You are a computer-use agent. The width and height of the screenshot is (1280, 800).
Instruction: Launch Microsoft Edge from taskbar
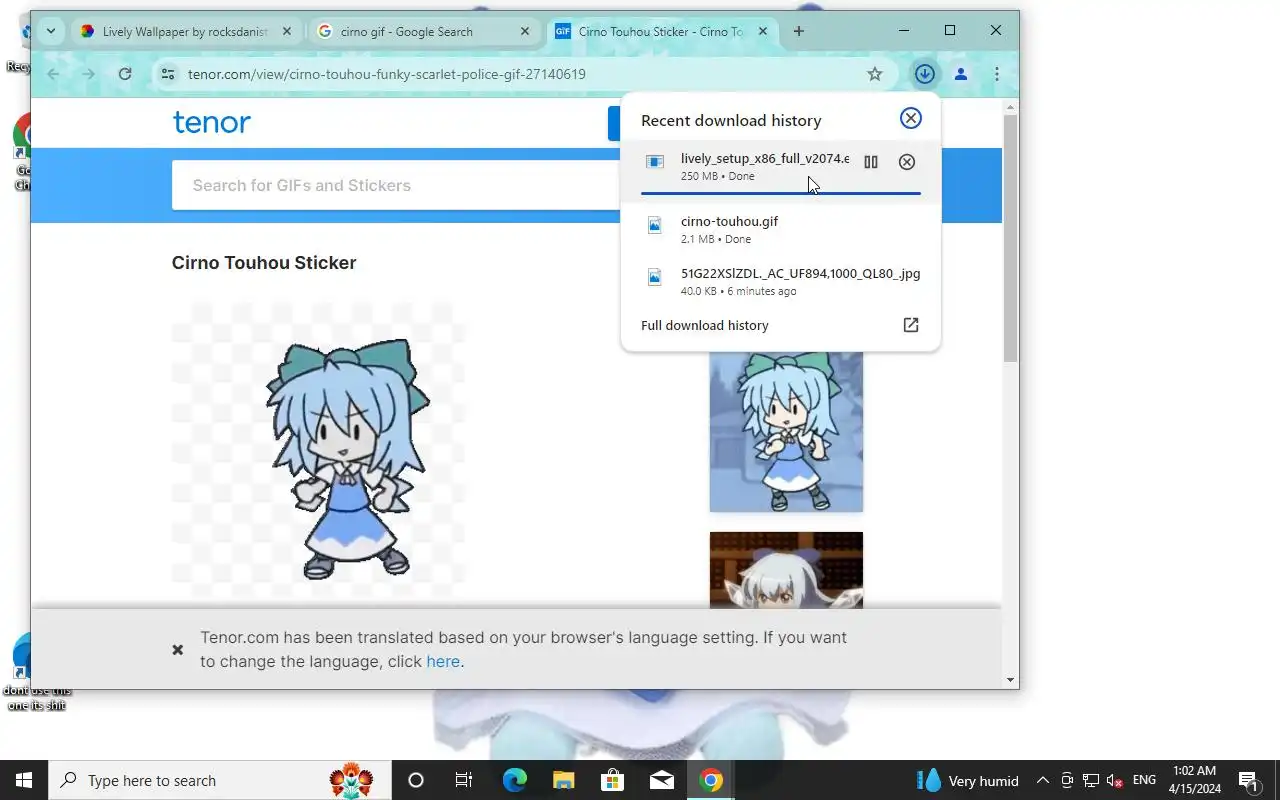(x=514, y=780)
